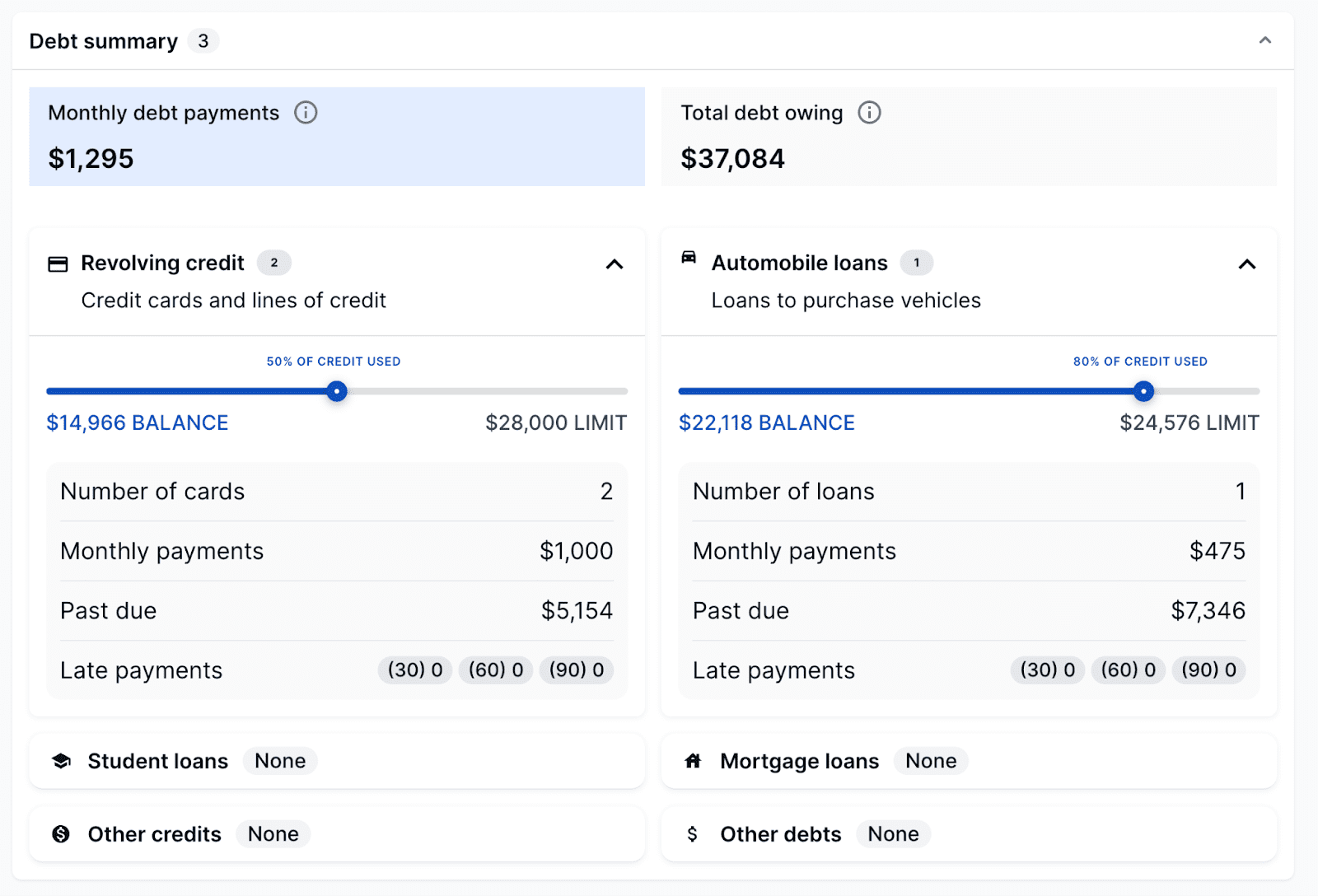
Task: Click info icon beside Monthly debt payments
Action: tap(306, 113)
